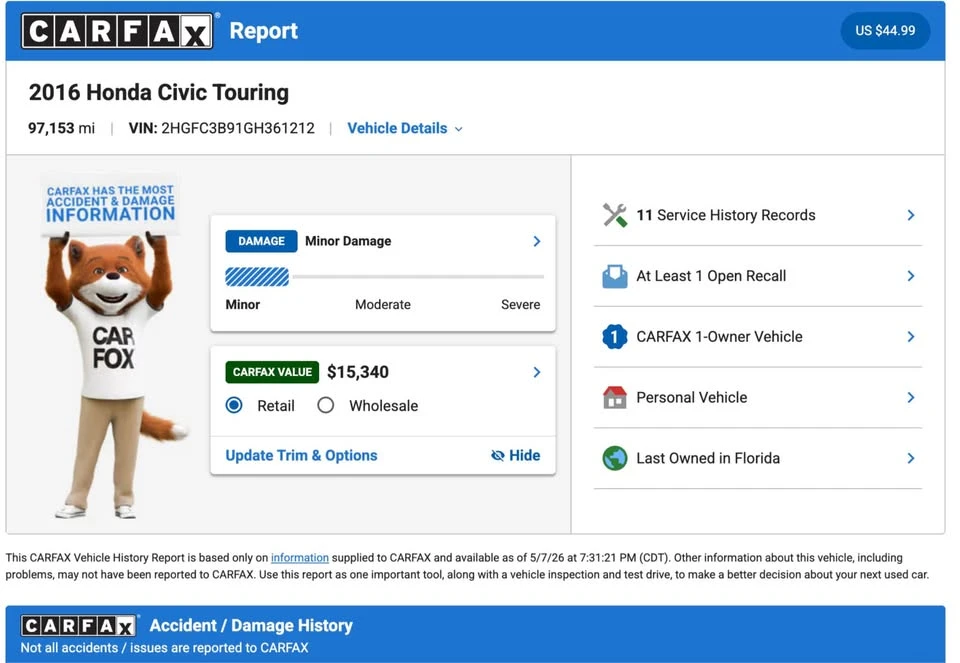Click the CARFAX logo in the header
Image resolution: width=960 pixels, height=663 pixels.
[117, 31]
